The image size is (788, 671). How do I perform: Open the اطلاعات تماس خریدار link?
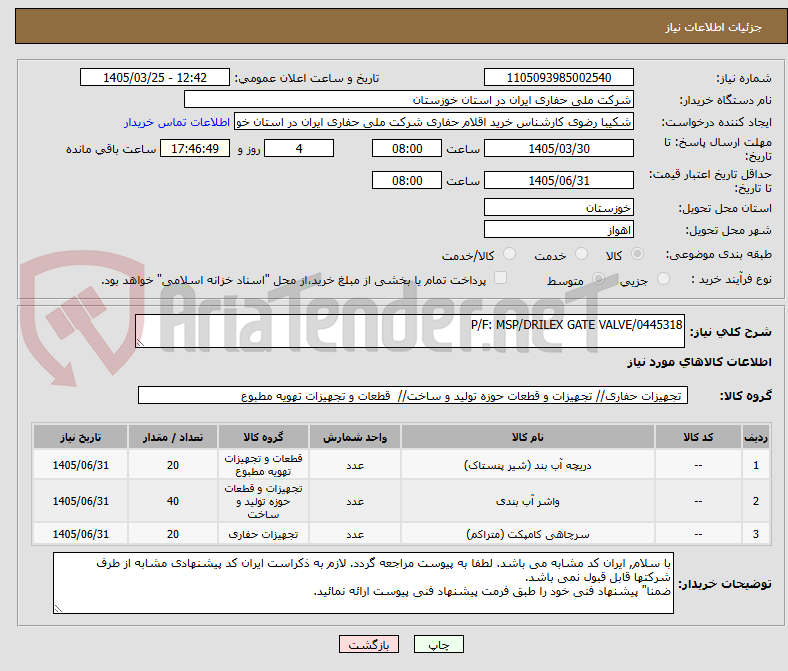click(177, 122)
